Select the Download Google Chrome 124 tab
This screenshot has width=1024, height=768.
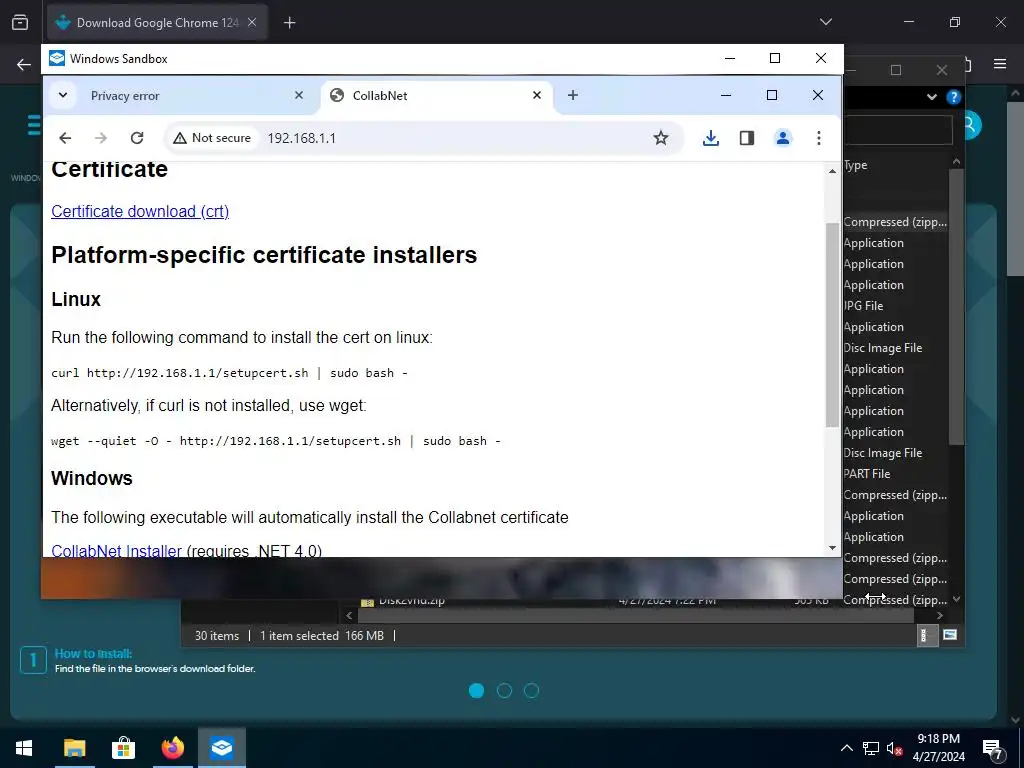tap(157, 23)
